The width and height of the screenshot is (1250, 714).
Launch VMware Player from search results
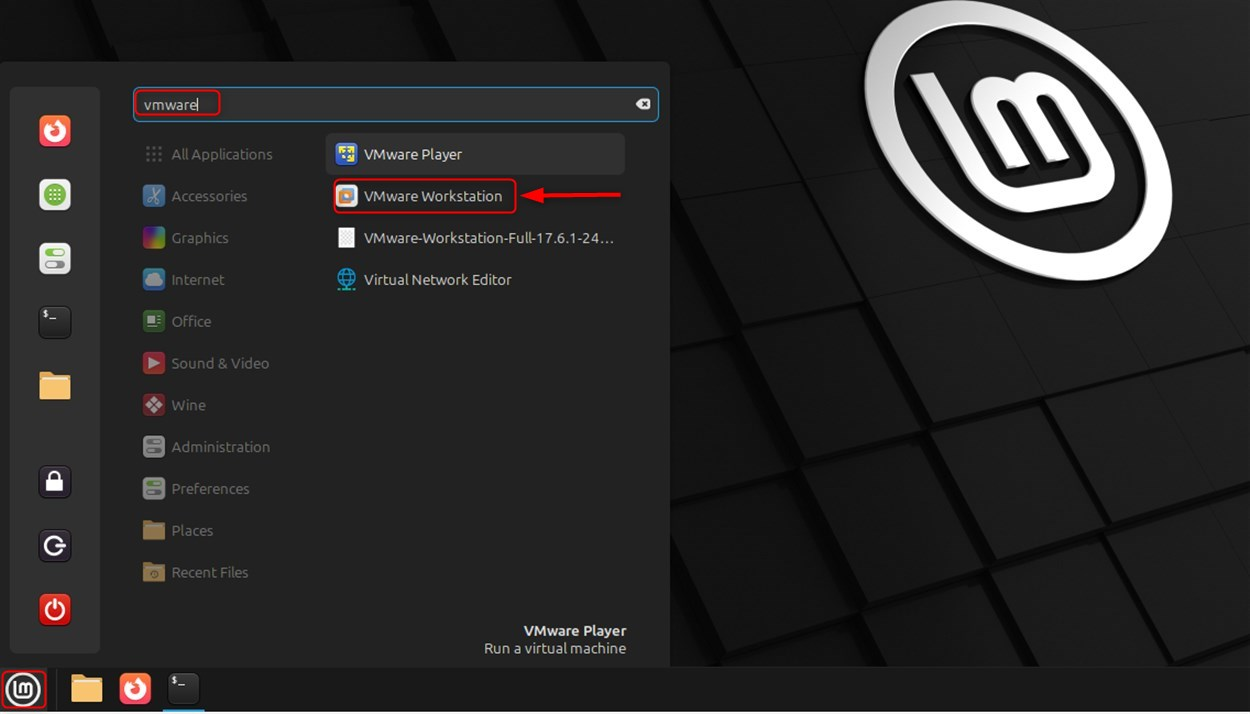(475, 154)
